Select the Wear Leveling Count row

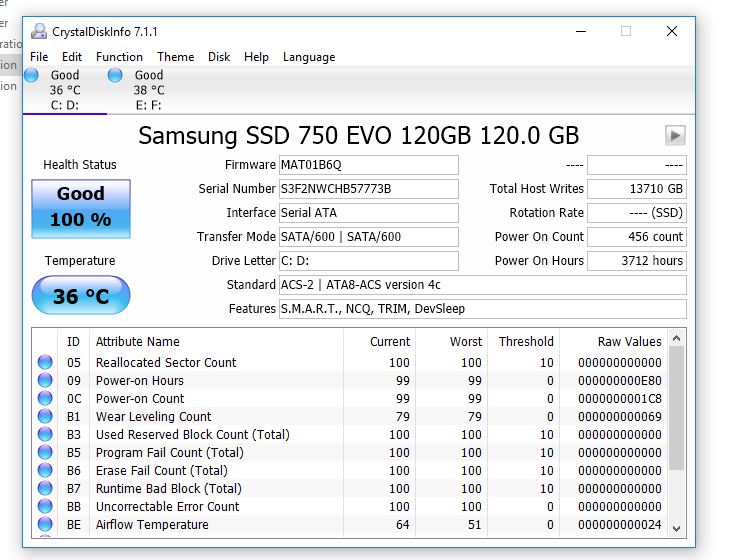350,416
